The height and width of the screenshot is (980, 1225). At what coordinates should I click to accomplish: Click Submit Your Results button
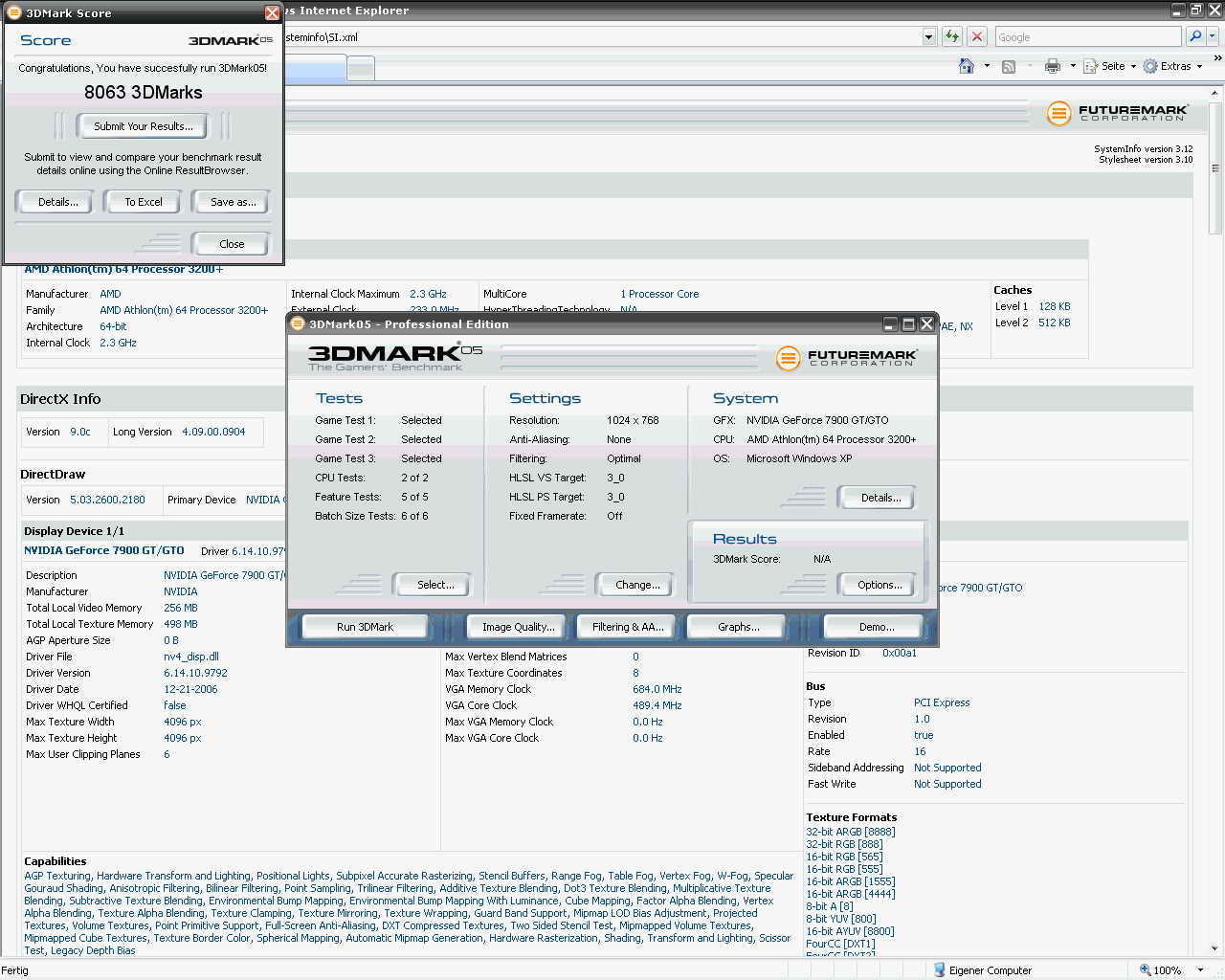tap(143, 126)
